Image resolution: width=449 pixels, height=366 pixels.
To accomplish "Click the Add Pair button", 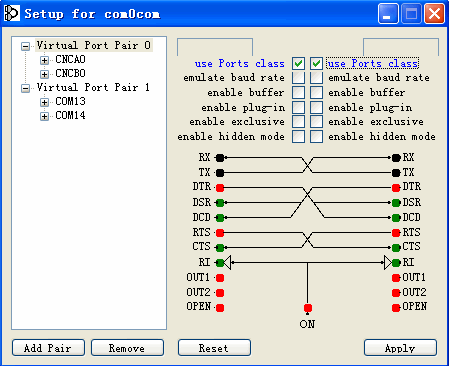I will (x=48, y=348).
